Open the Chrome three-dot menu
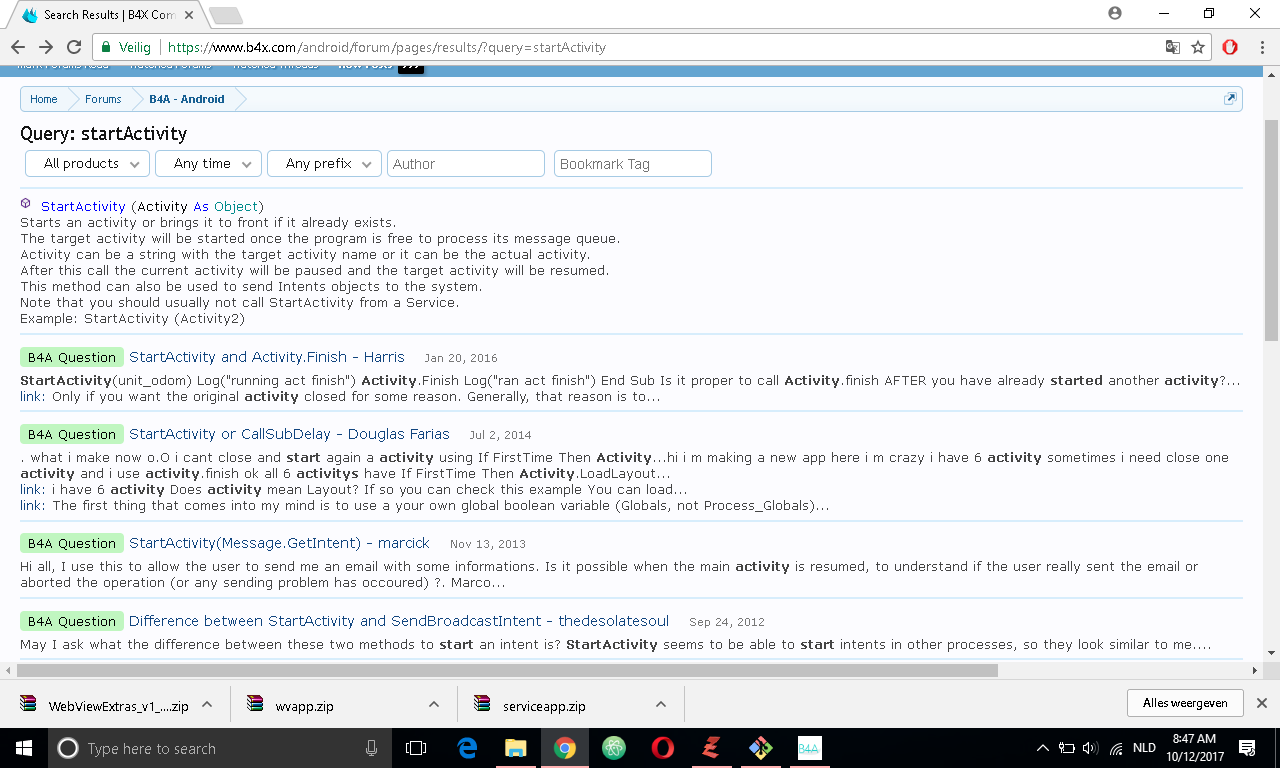Screen dimensions: 1280x768 pos(1261,47)
